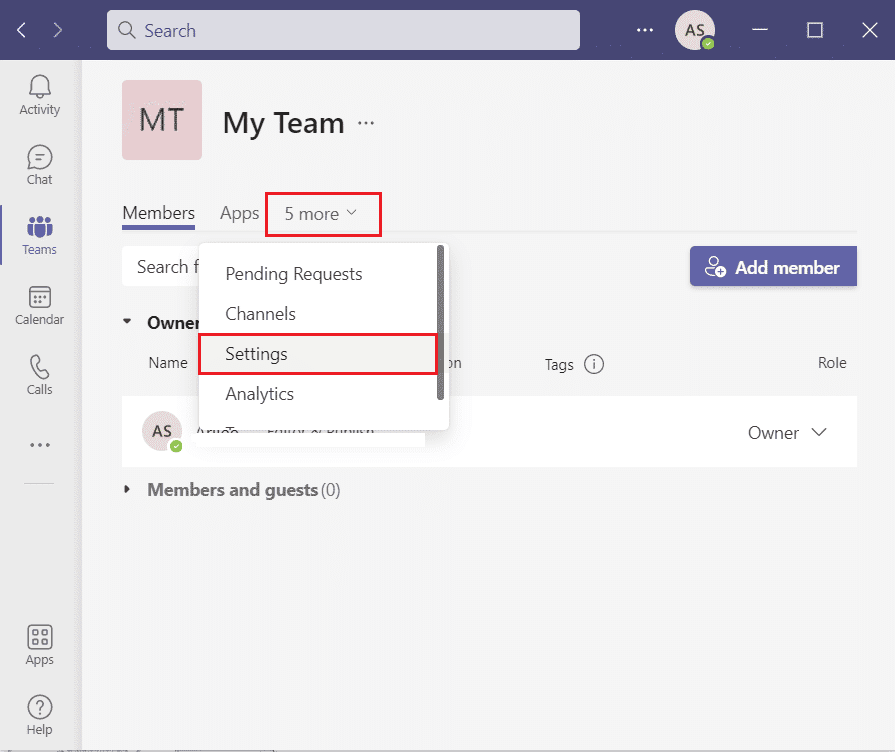The width and height of the screenshot is (895, 752).
Task: Open the My Team options ellipsis
Action: point(366,123)
